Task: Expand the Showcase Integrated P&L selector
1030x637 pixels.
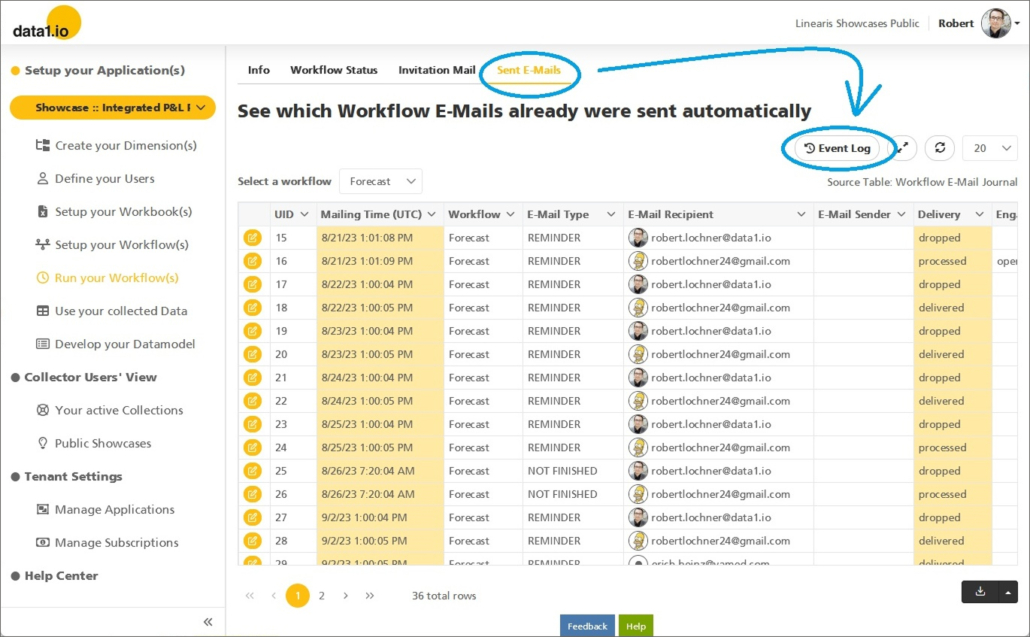Action: coord(112,107)
